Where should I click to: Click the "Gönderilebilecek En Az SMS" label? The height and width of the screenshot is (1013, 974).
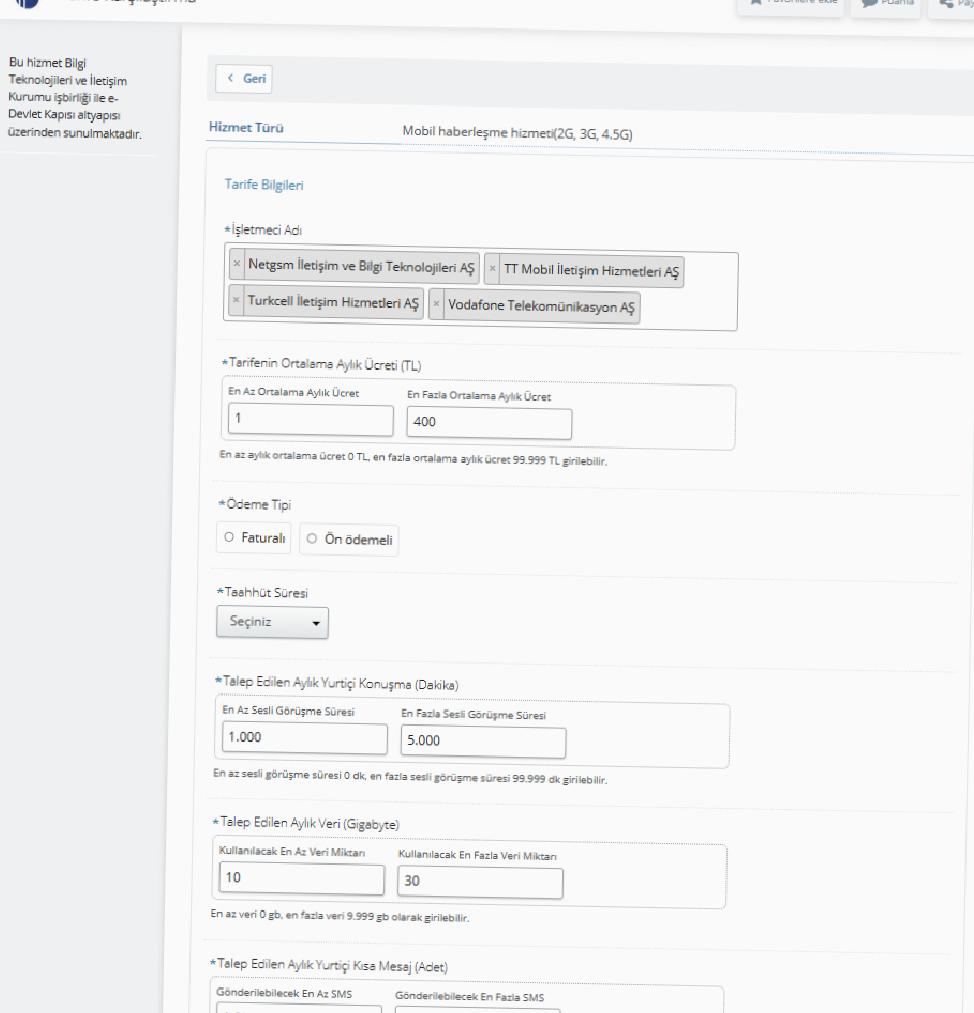point(284,993)
